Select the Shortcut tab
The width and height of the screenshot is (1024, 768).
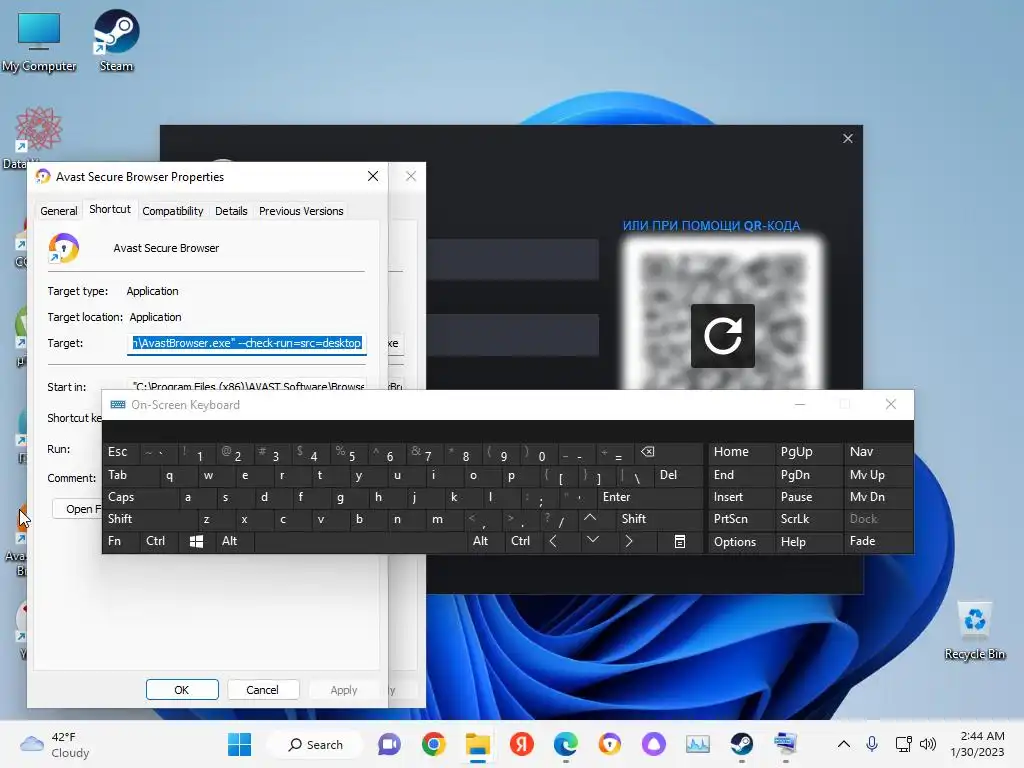(x=110, y=209)
